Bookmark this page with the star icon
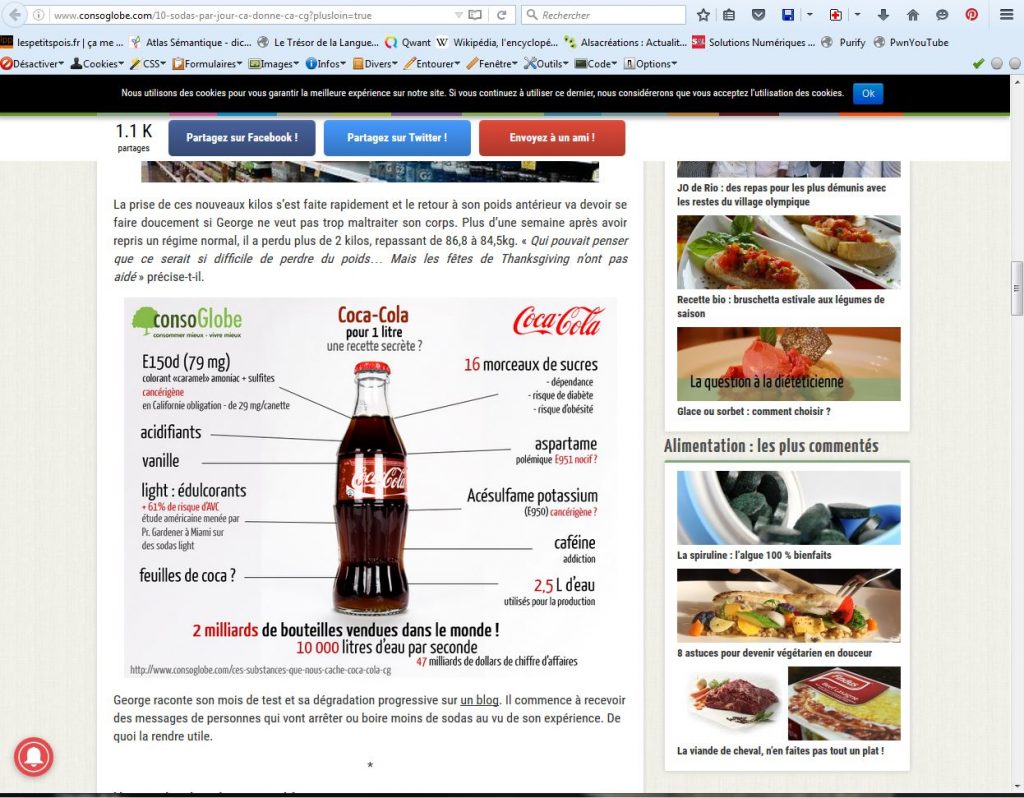The width and height of the screenshot is (1024, 798). point(703,15)
